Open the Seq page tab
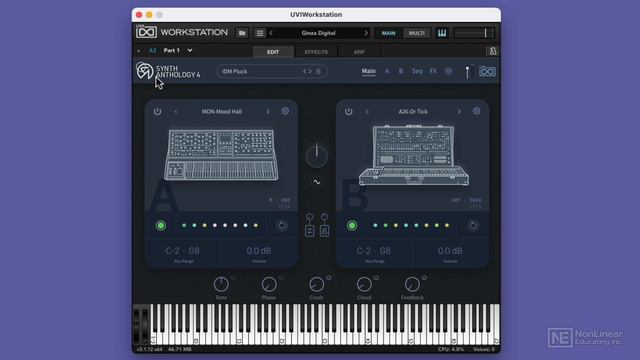 417,71
